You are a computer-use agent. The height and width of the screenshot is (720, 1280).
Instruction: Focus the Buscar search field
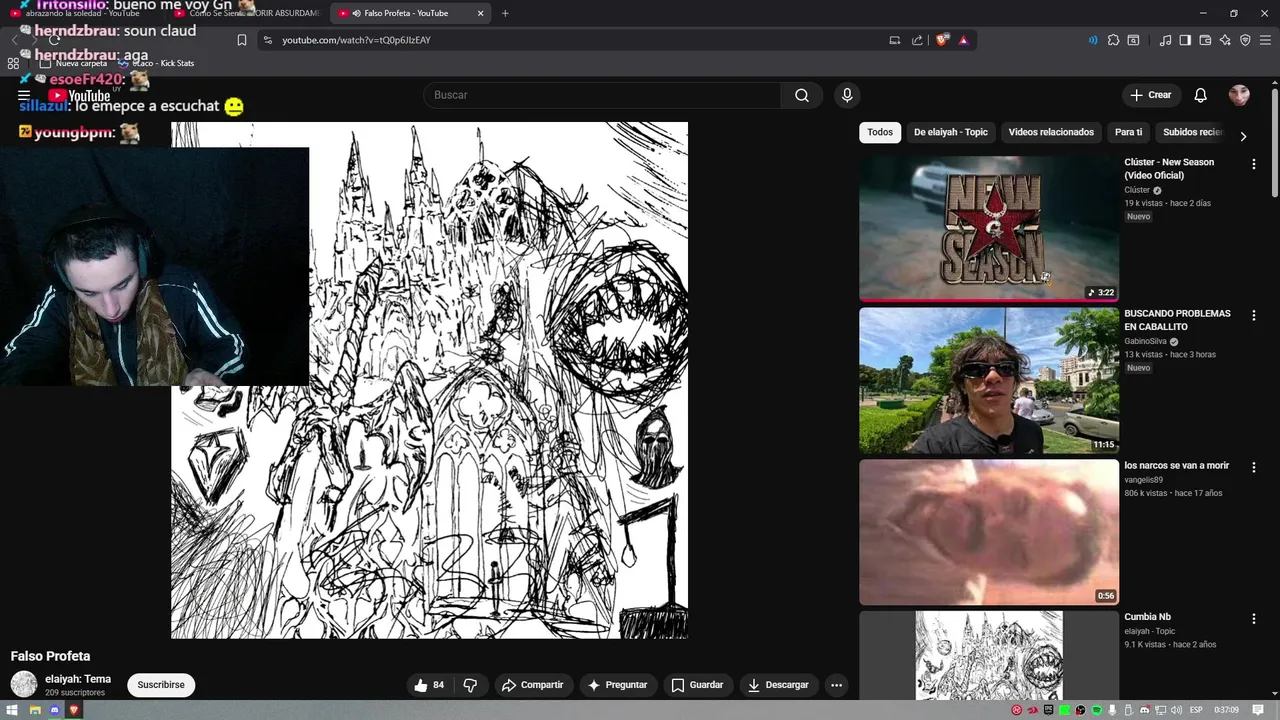coord(603,95)
